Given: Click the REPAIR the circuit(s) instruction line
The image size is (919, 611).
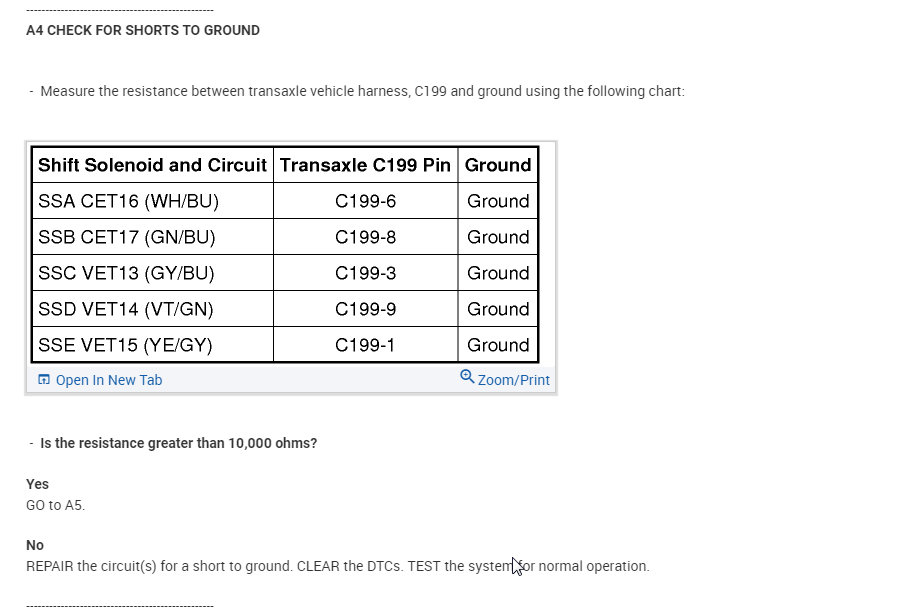Looking at the screenshot, I should pos(337,566).
